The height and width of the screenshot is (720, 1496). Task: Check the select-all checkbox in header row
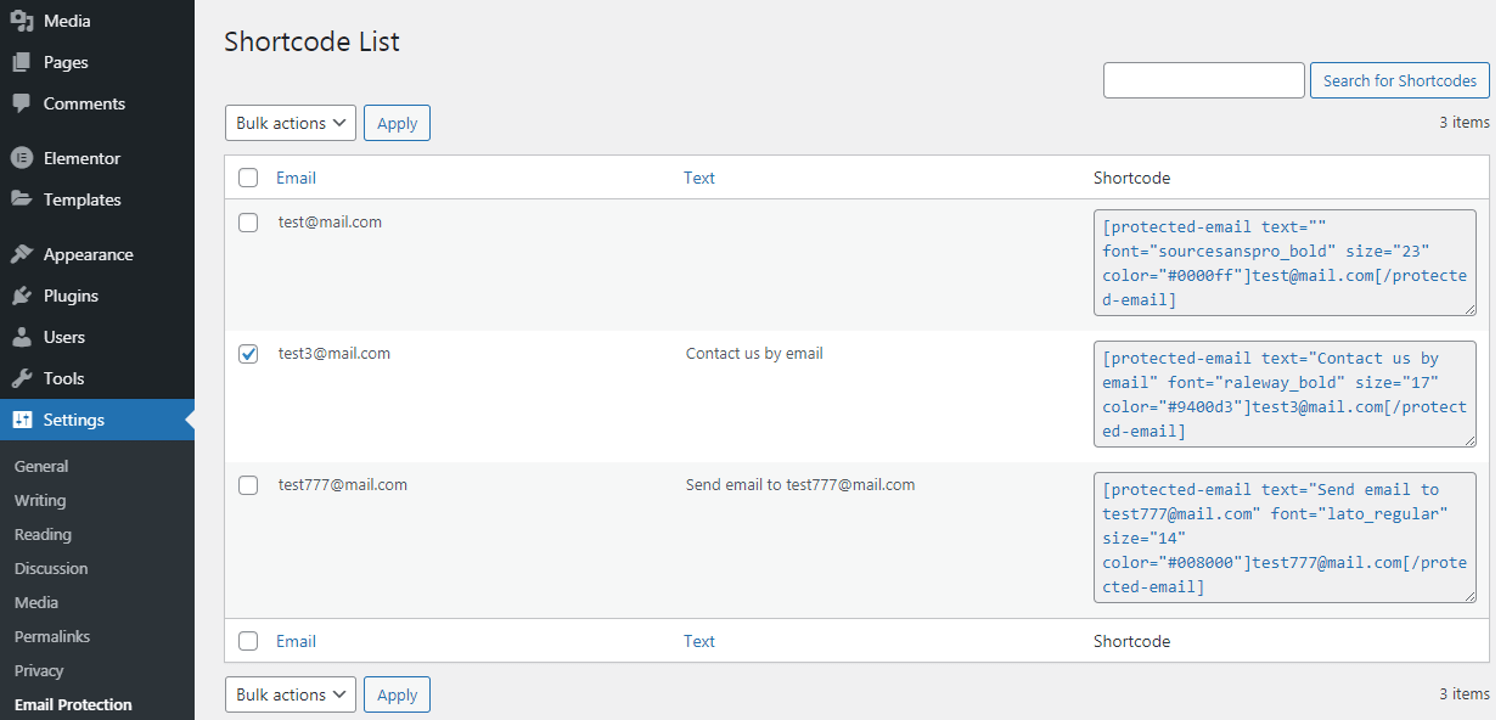[x=248, y=177]
